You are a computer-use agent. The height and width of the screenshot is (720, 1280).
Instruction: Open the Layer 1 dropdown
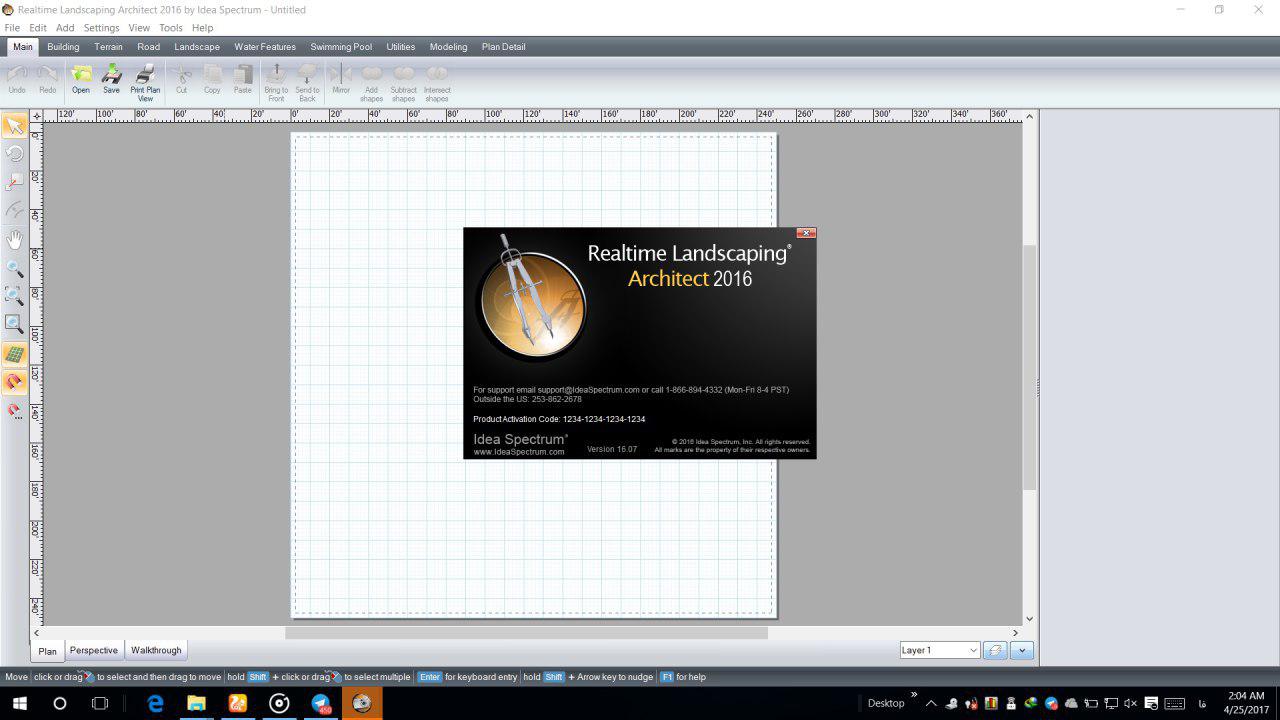[939, 650]
